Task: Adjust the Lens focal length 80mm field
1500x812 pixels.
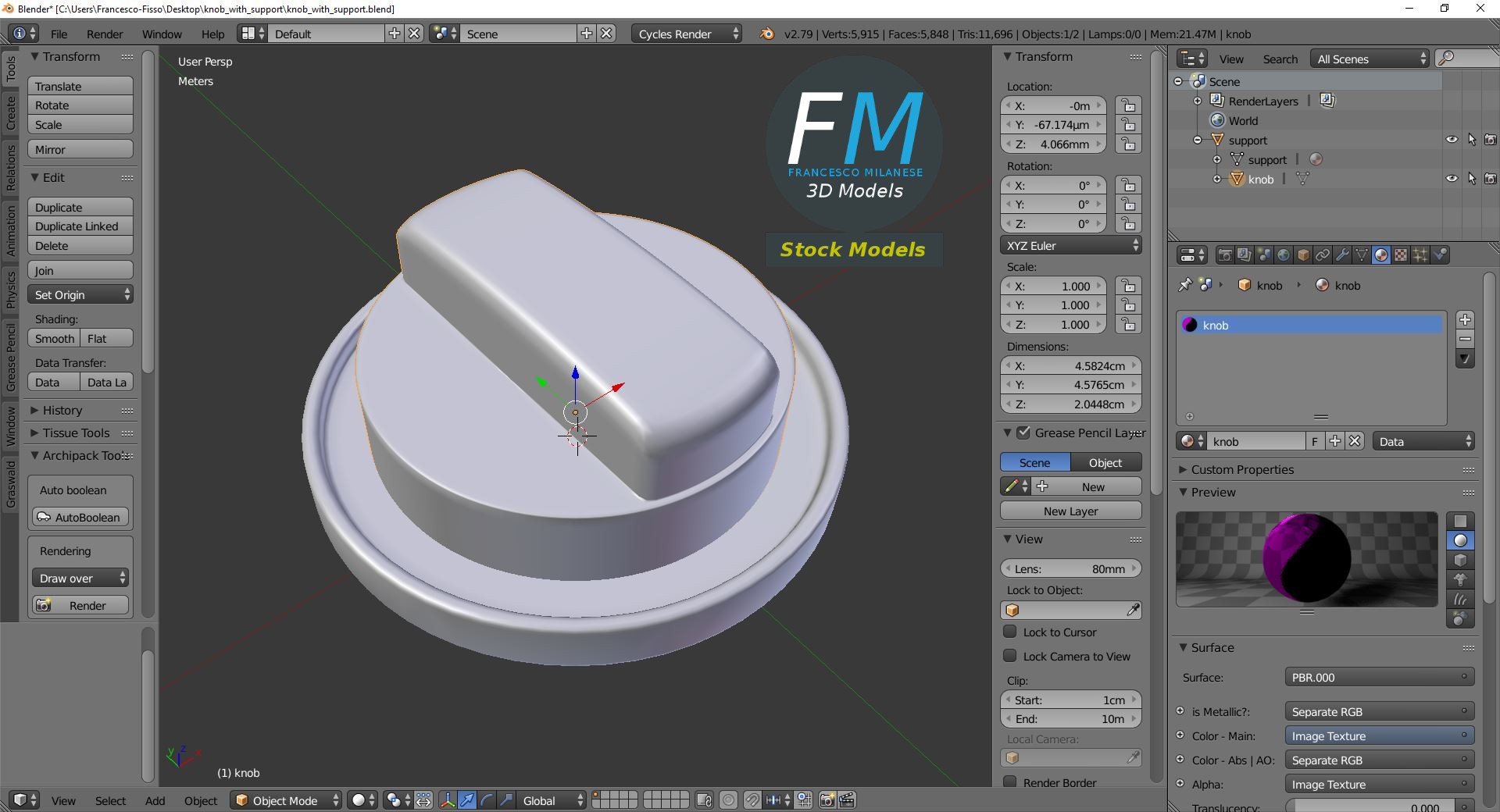Action: [1071, 568]
